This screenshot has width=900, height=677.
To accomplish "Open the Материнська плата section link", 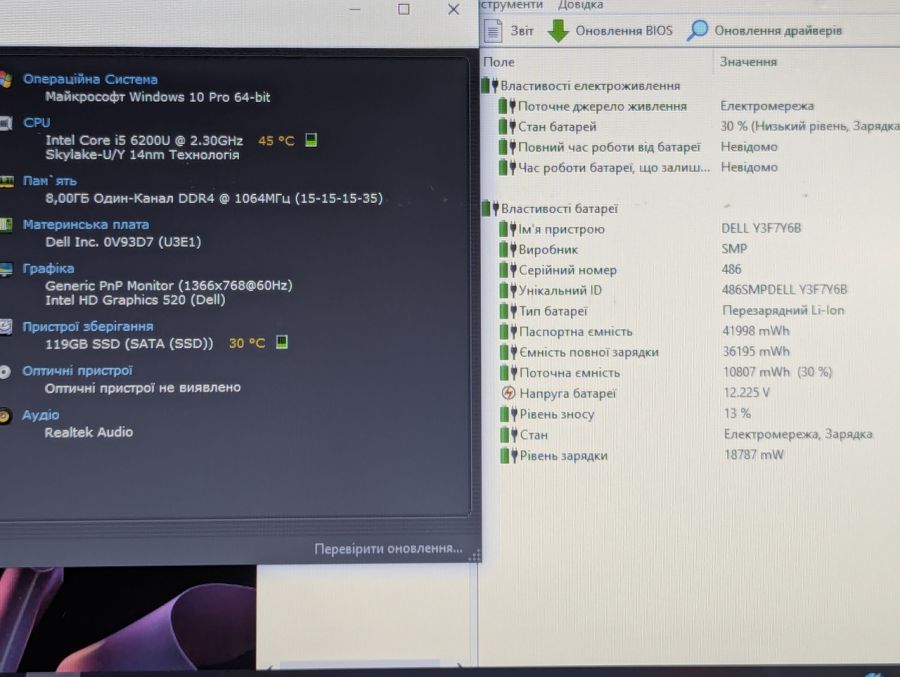I will [86, 225].
